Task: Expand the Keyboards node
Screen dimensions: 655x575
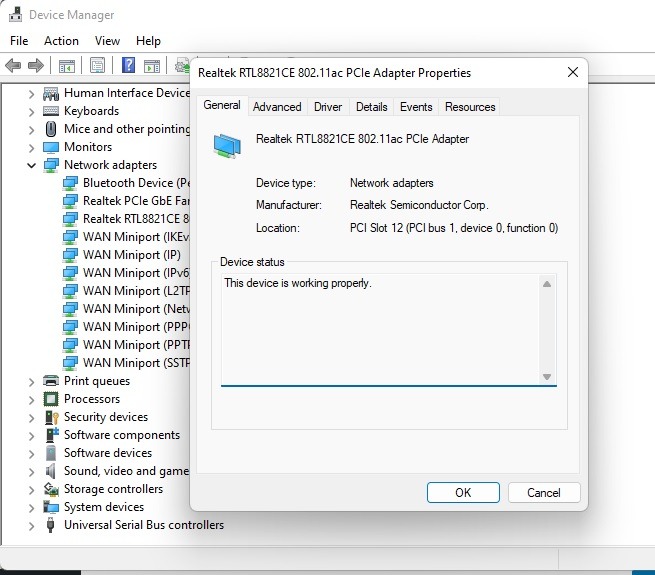Action: [31, 112]
